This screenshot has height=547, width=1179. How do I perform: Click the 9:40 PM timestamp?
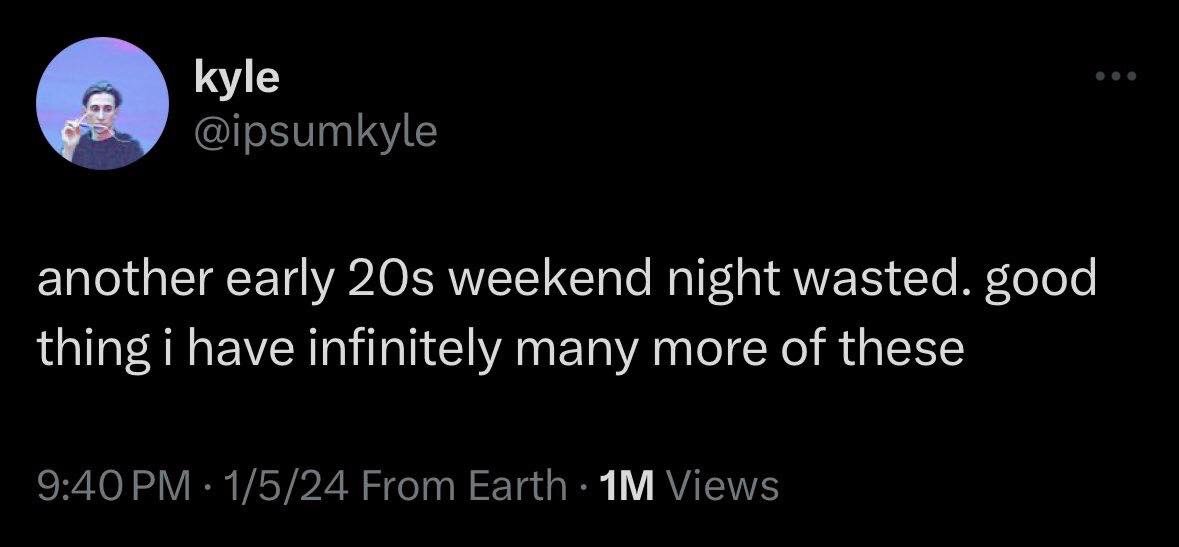coord(113,486)
